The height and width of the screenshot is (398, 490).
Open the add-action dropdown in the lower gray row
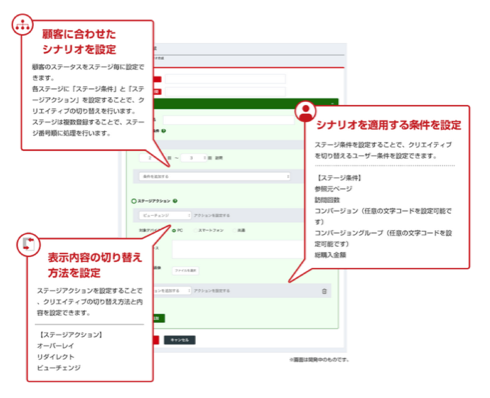pos(172,291)
